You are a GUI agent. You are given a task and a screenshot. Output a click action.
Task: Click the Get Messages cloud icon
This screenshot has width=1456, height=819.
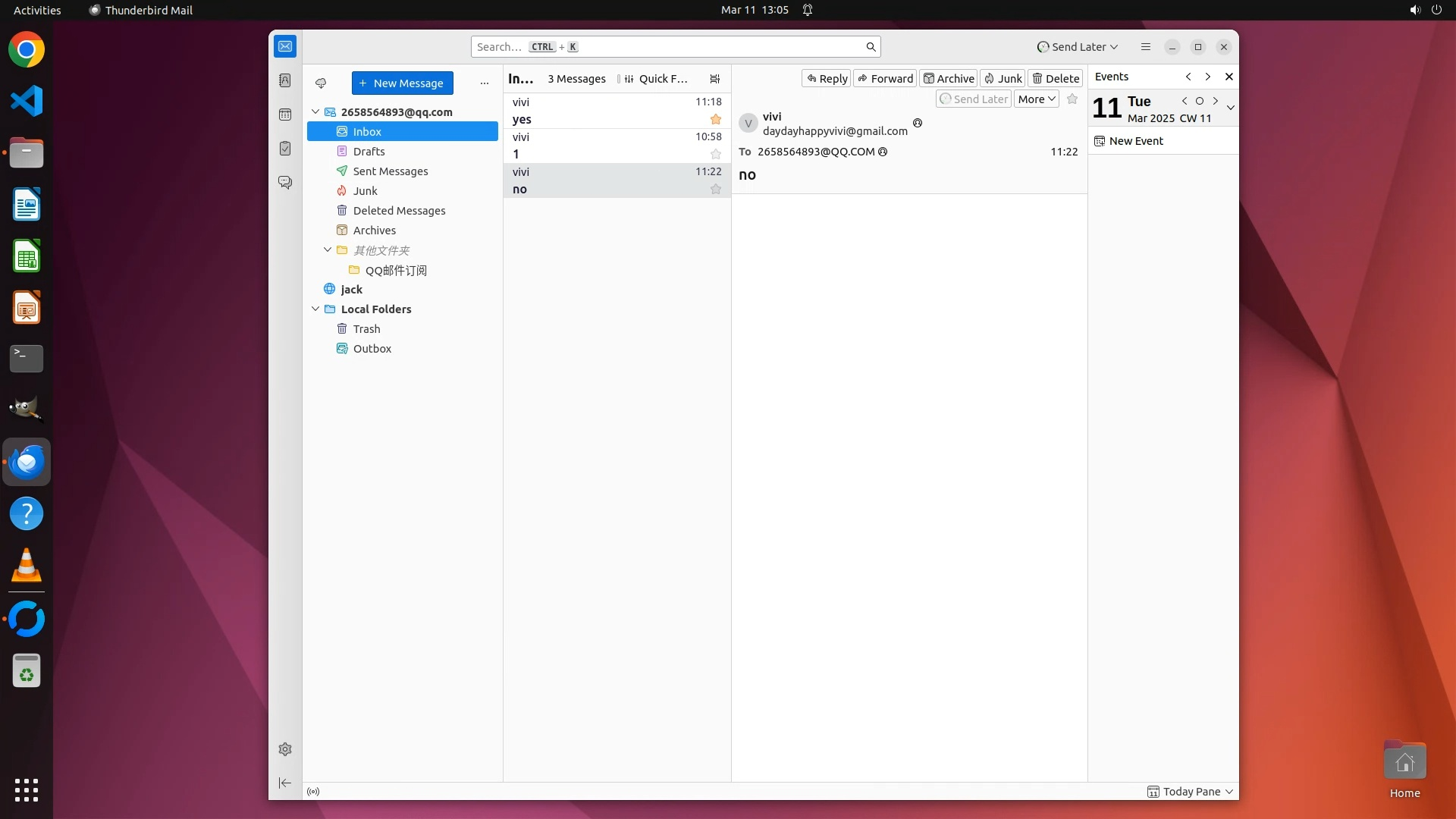click(x=321, y=83)
